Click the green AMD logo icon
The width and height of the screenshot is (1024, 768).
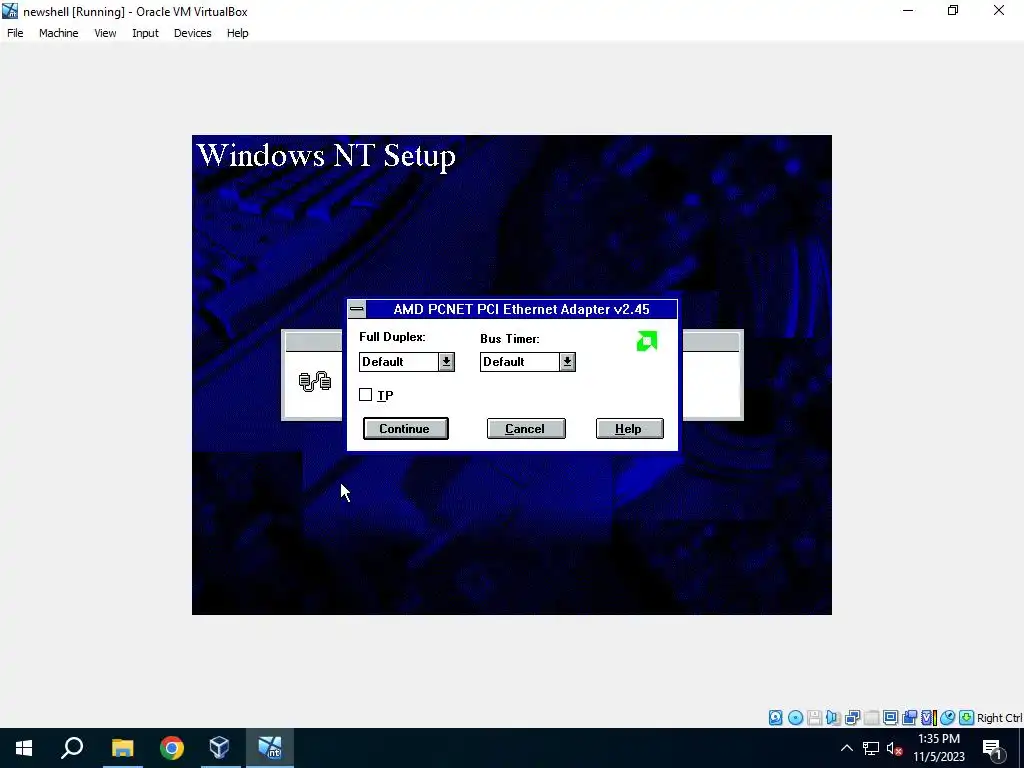(x=647, y=341)
